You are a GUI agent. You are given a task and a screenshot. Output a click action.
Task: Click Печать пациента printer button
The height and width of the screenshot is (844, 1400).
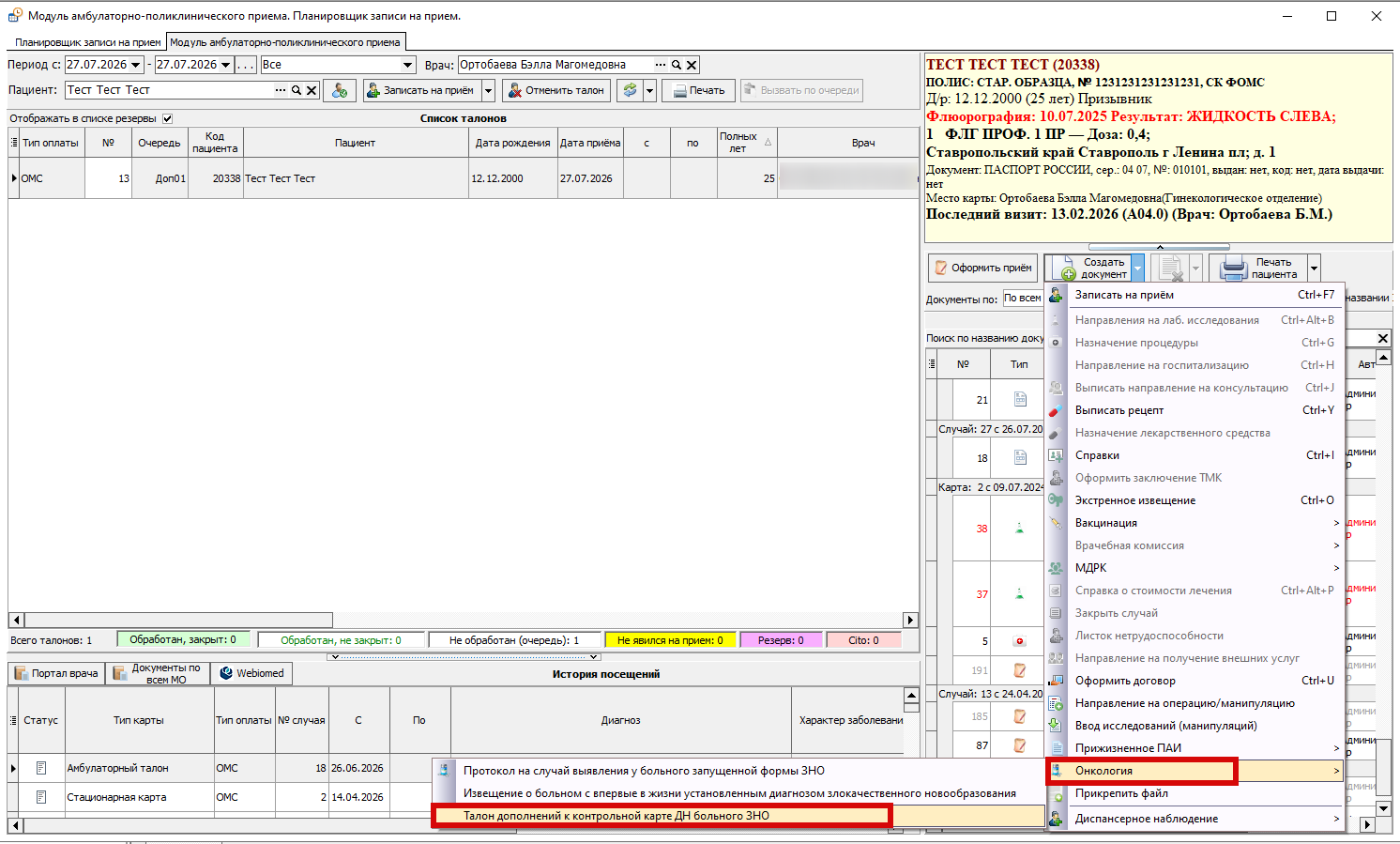tap(1258, 268)
